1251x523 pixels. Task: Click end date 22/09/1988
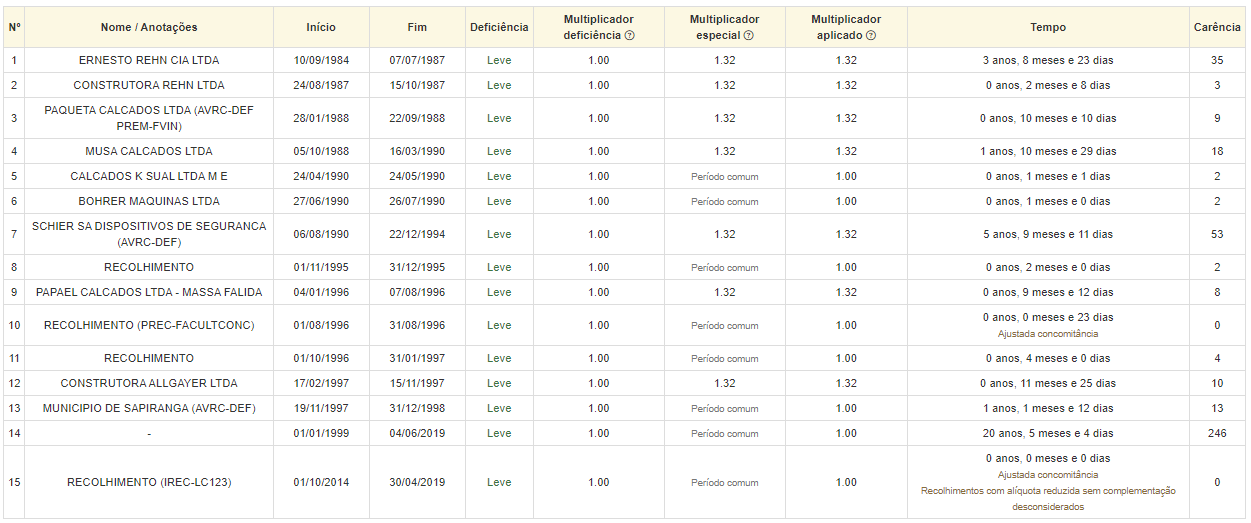coord(417,118)
